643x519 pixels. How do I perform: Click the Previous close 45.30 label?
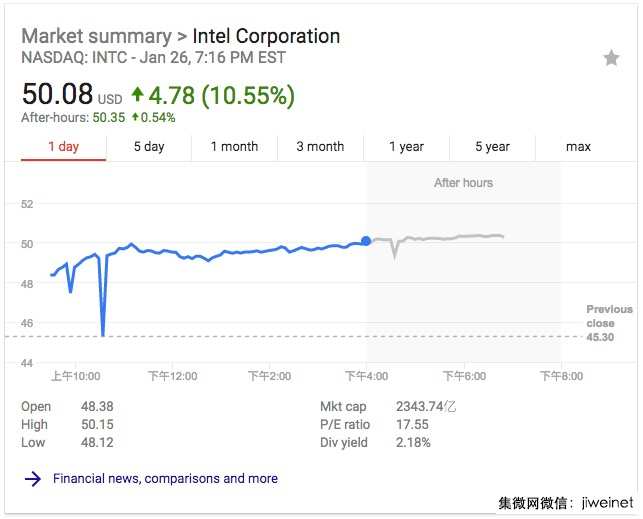point(609,323)
